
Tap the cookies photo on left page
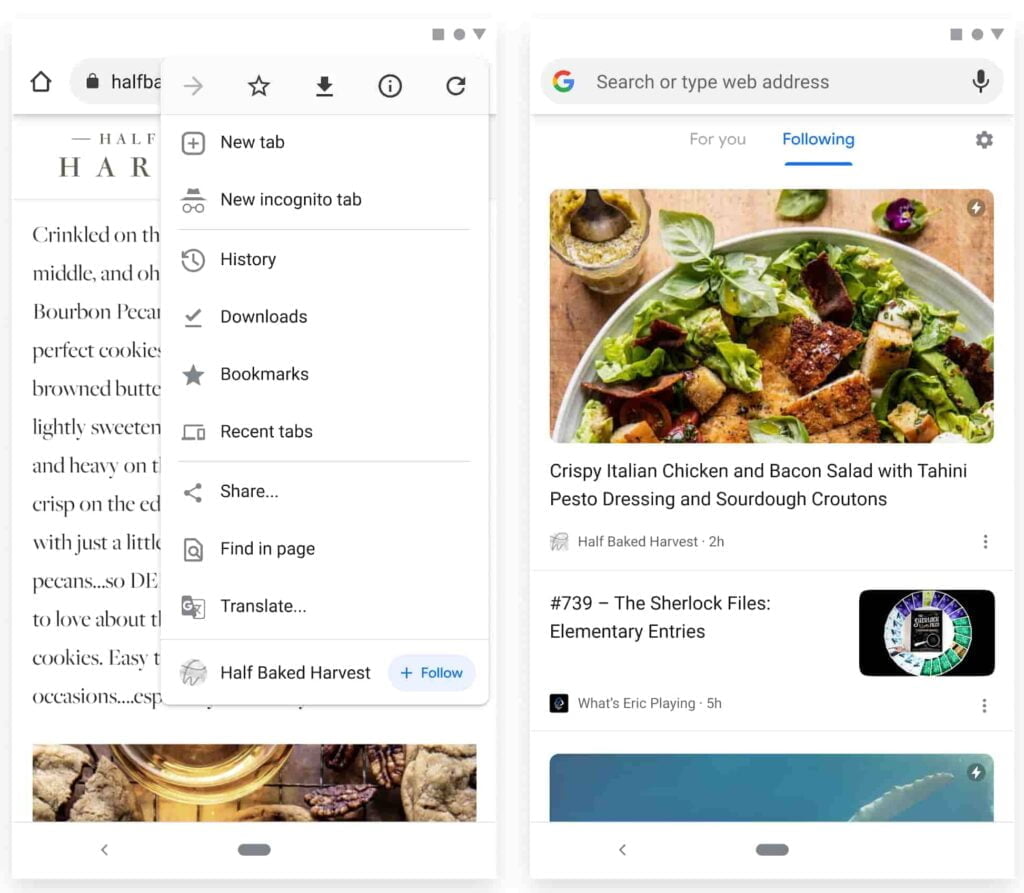[x=254, y=783]
